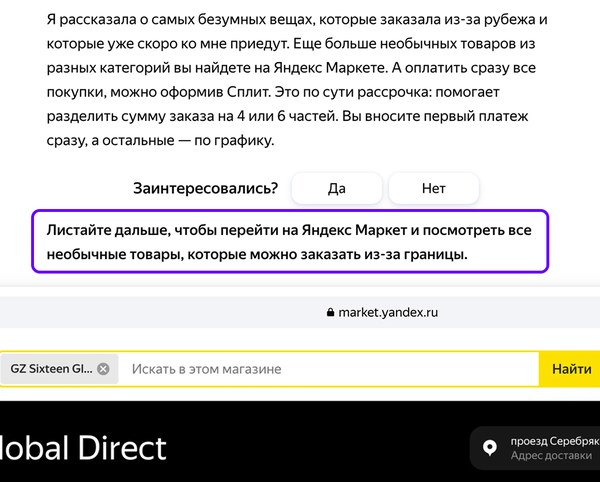The image size is (600, 482).
Task: Click the "Листайте дальше" highlighted banner
Action: click(x=290, y=241)
